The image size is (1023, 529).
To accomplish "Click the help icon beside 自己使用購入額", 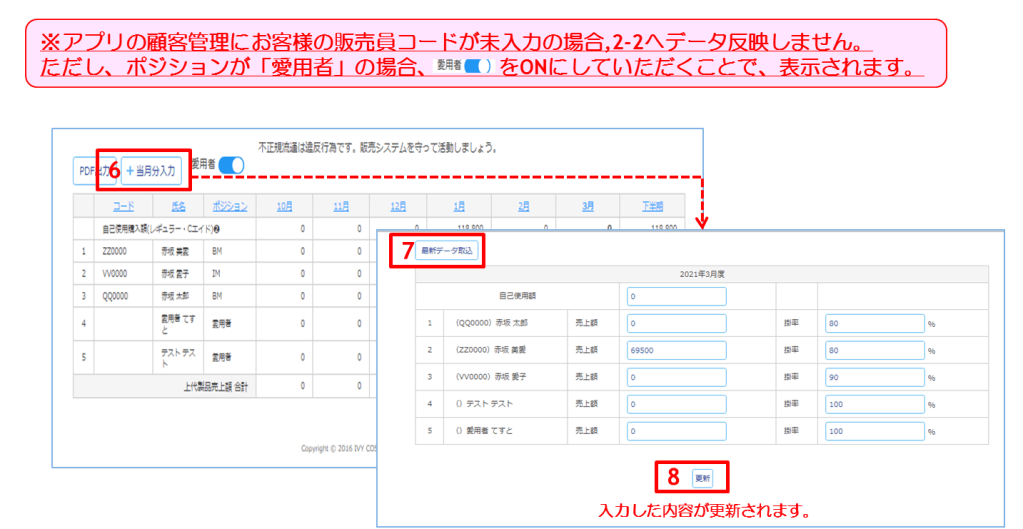I will [217, 229].
